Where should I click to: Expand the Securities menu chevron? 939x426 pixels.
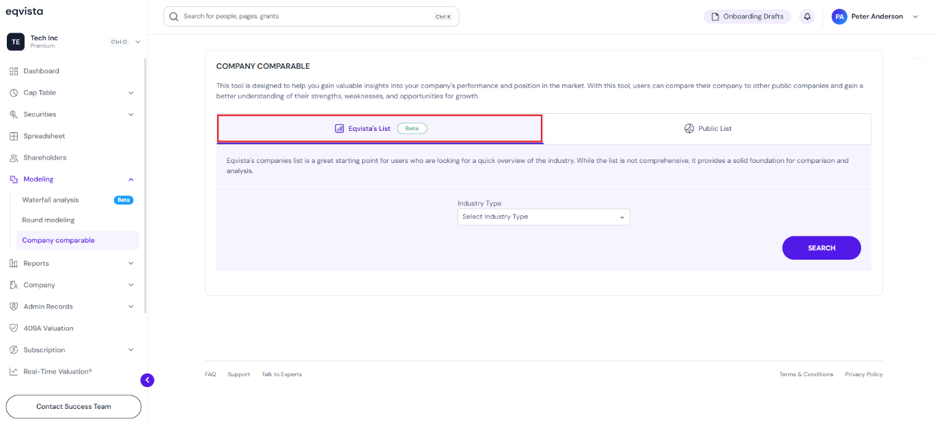[131, 114]
